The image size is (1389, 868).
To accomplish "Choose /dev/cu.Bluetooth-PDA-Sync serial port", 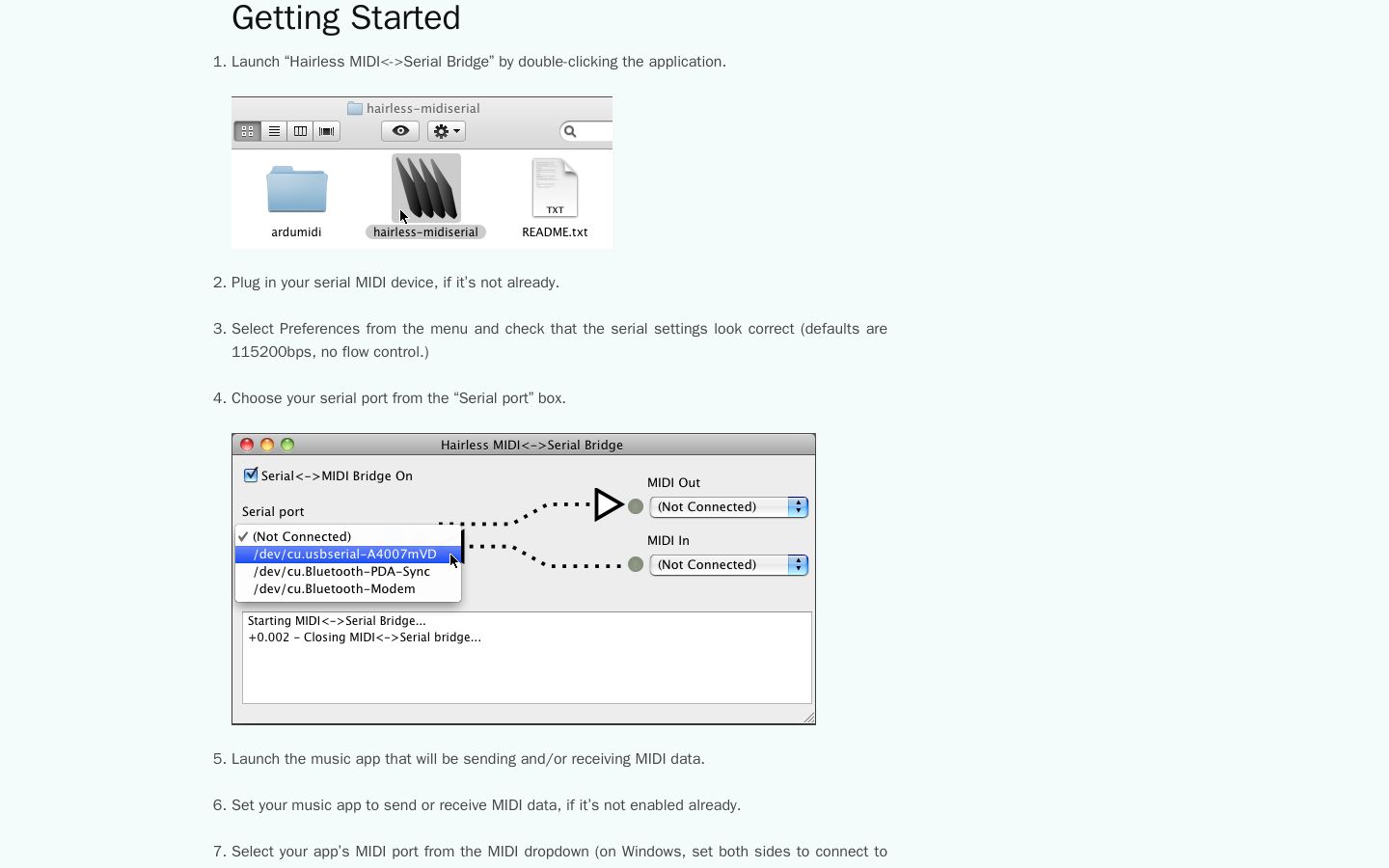I will pos(348,572).
